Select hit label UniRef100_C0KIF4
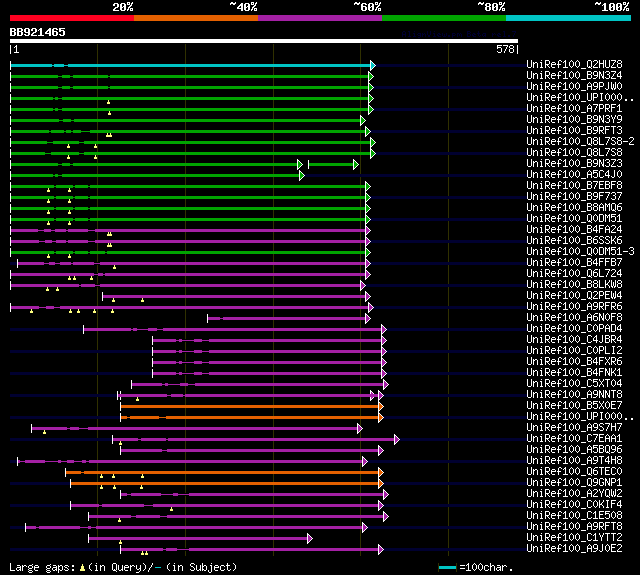The height and width of the screenshot is (575, 640). (574, 505)
